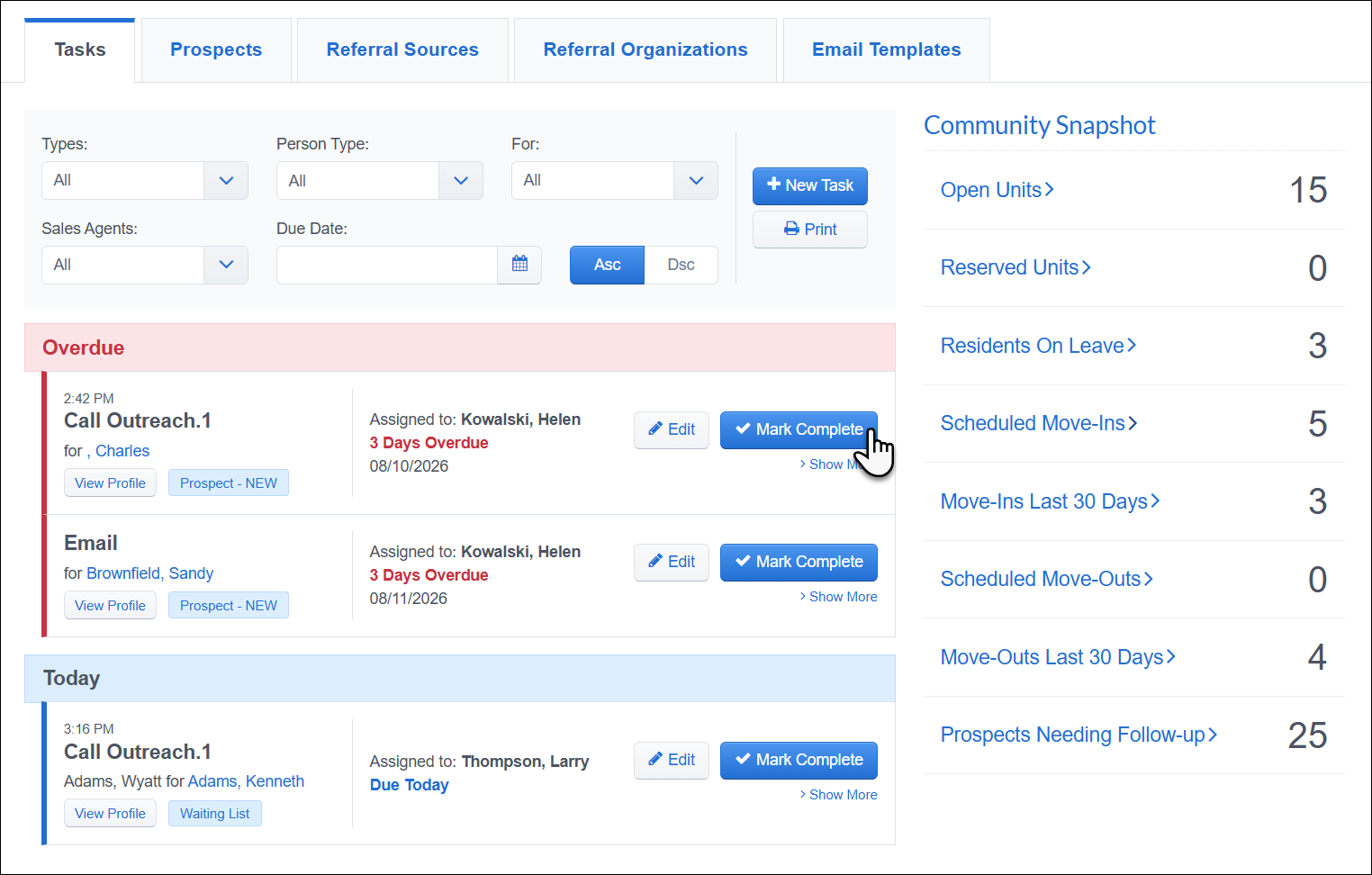The image size is (1372, 875).
Task: Open the Sales Agents dropdown
Action: pos(145,266)
